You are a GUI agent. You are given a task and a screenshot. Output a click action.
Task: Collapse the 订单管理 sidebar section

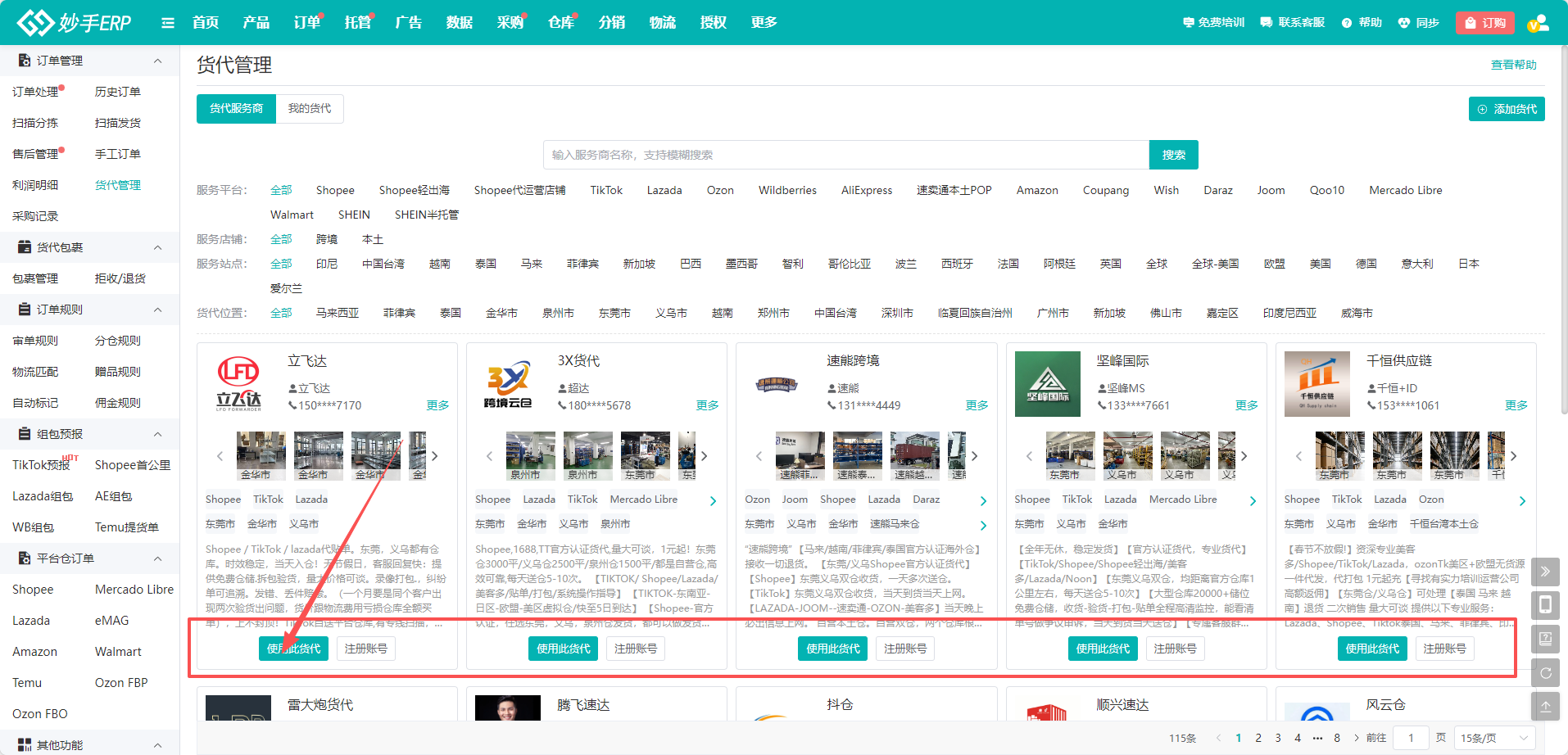tap(157, 61)
